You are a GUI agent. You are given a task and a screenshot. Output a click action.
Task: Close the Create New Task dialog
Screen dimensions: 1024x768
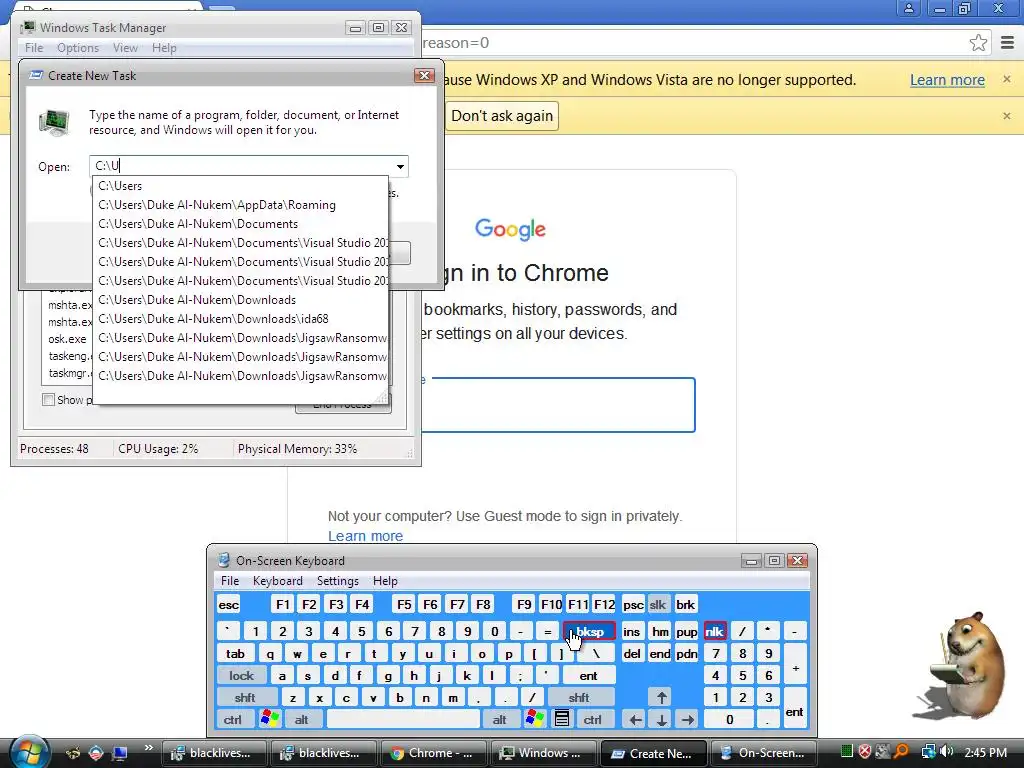pos(424,76)
